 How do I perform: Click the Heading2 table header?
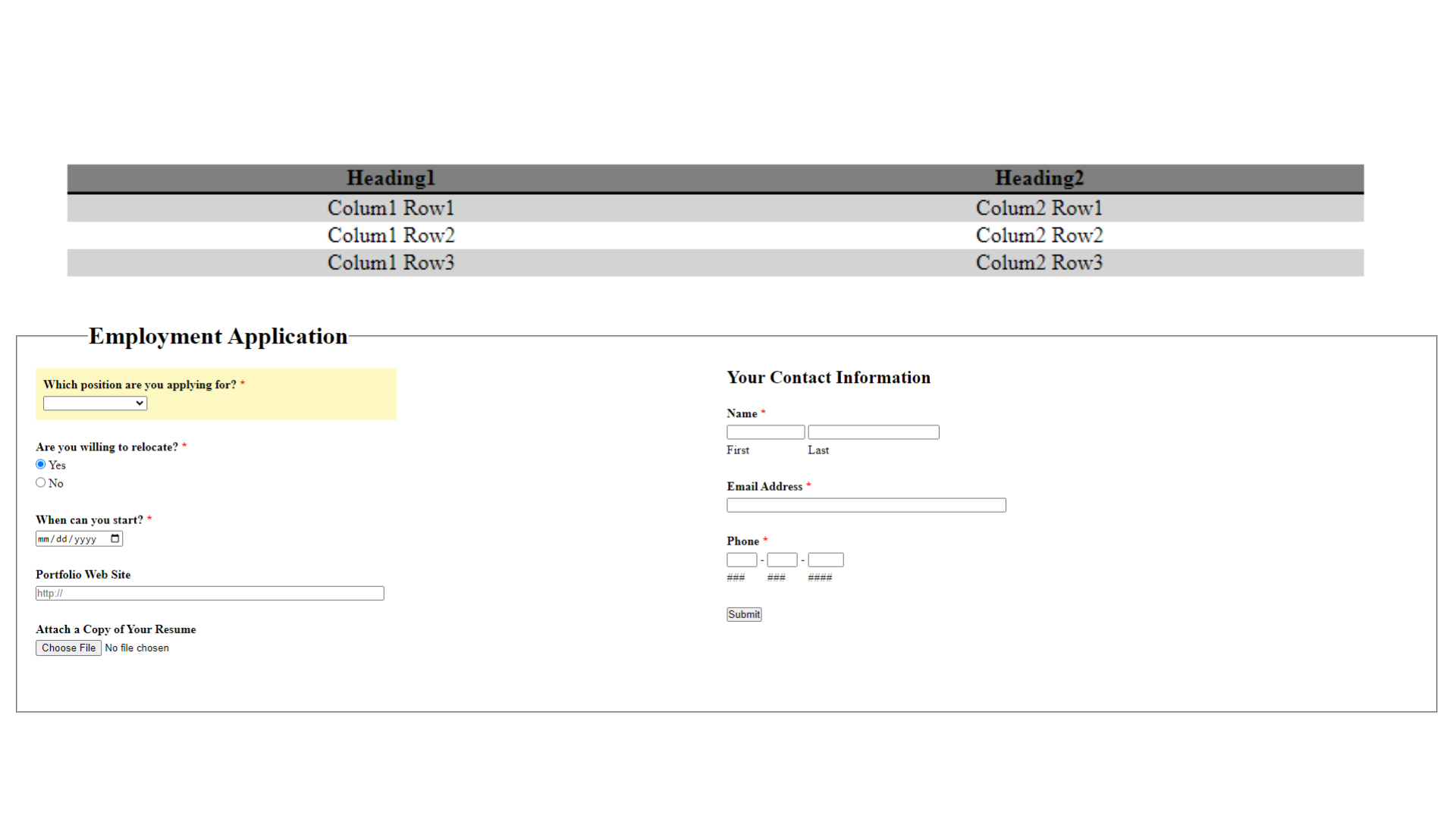click(1040, 178)
